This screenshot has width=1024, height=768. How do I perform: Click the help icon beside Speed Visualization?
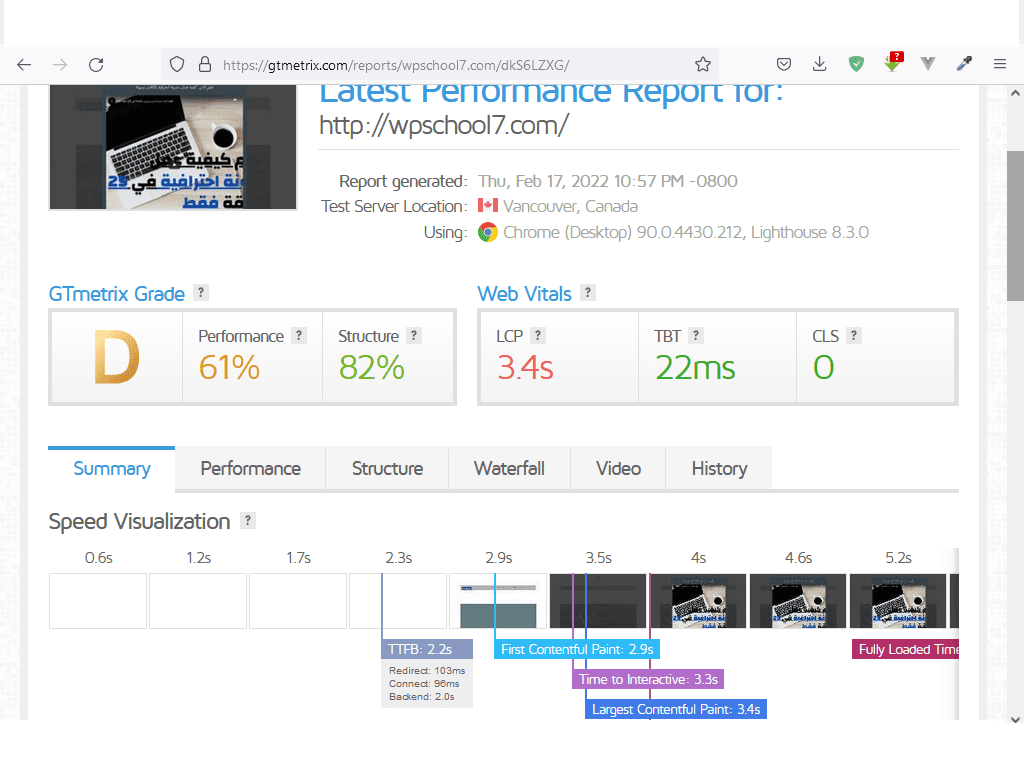248,521
